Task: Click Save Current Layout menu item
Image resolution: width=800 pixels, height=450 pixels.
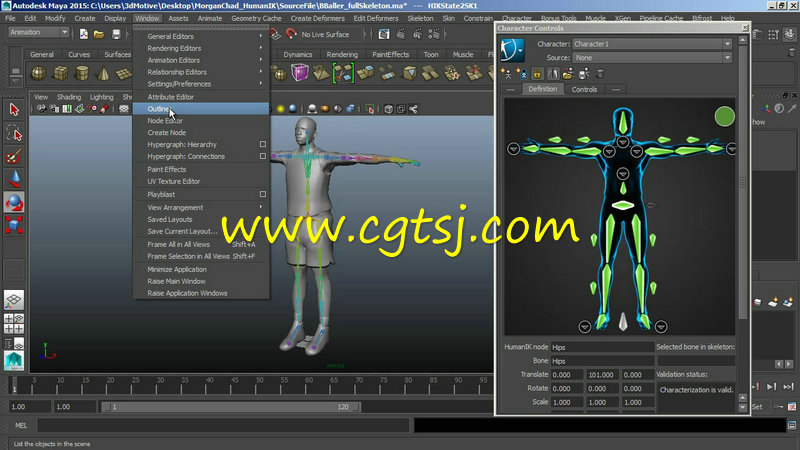Action: 202,231
